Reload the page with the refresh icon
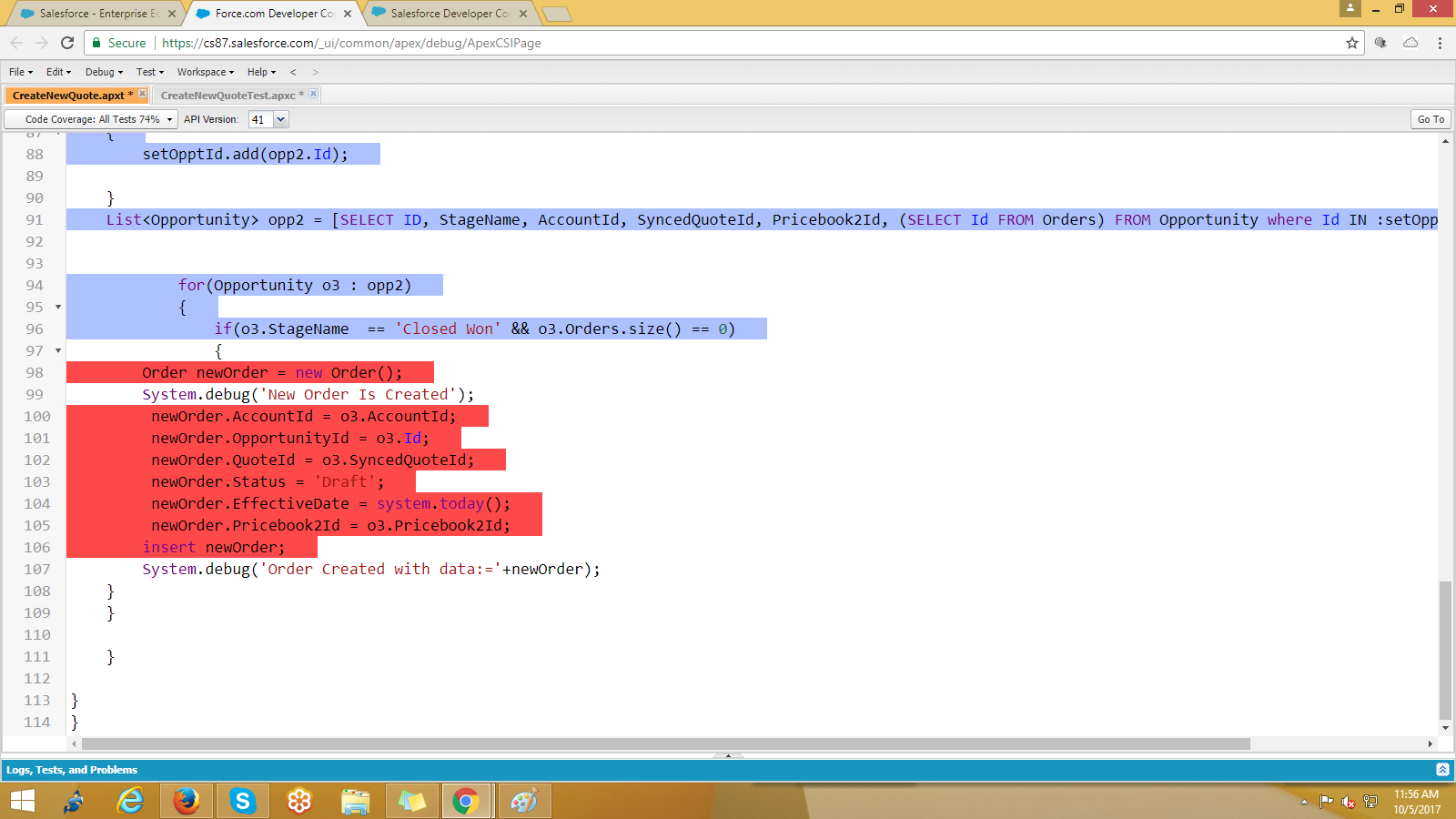The image size is (1456, 819). point(67,43)
